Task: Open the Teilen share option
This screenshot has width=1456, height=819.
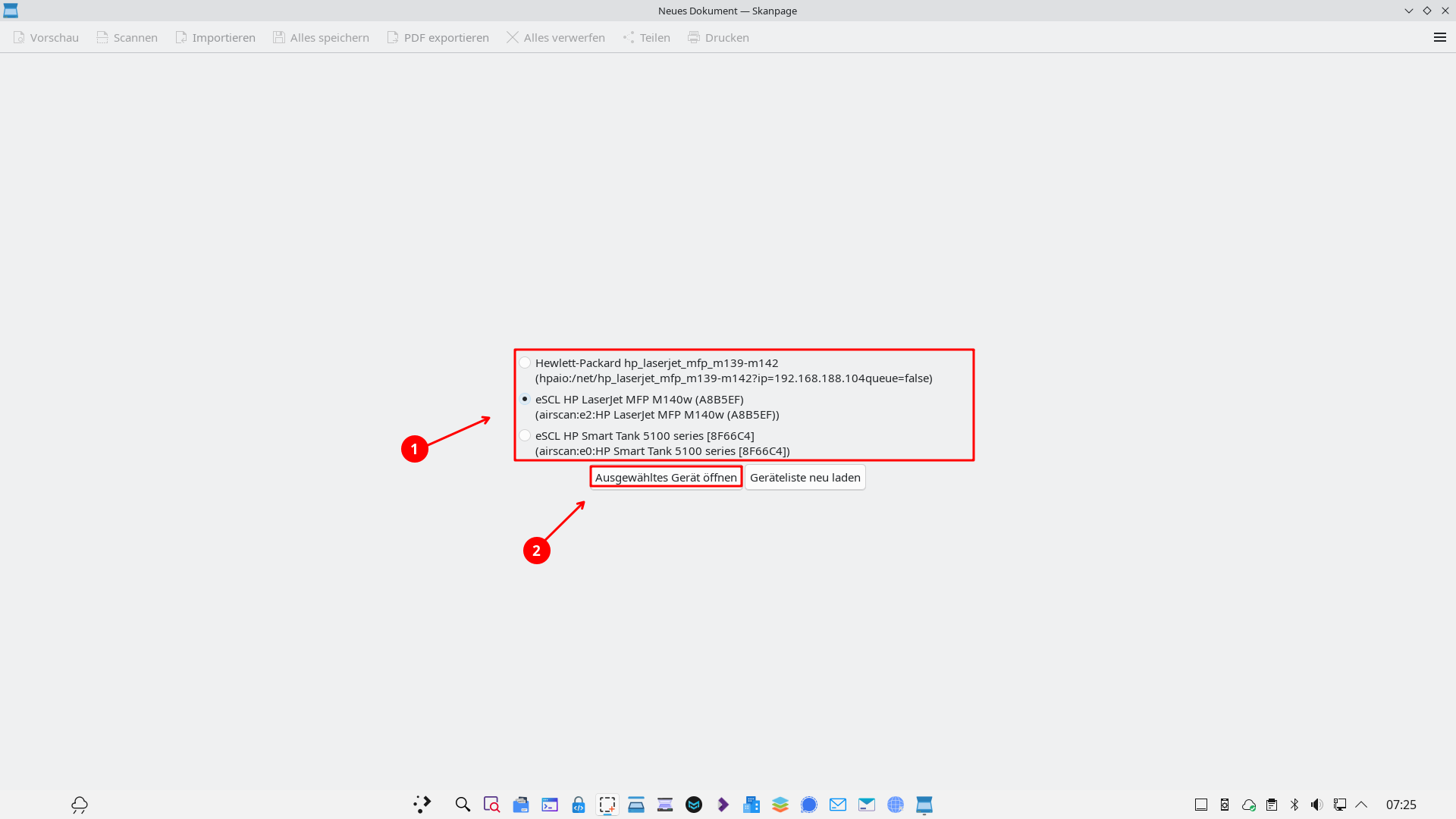Action: pos(646,37)
